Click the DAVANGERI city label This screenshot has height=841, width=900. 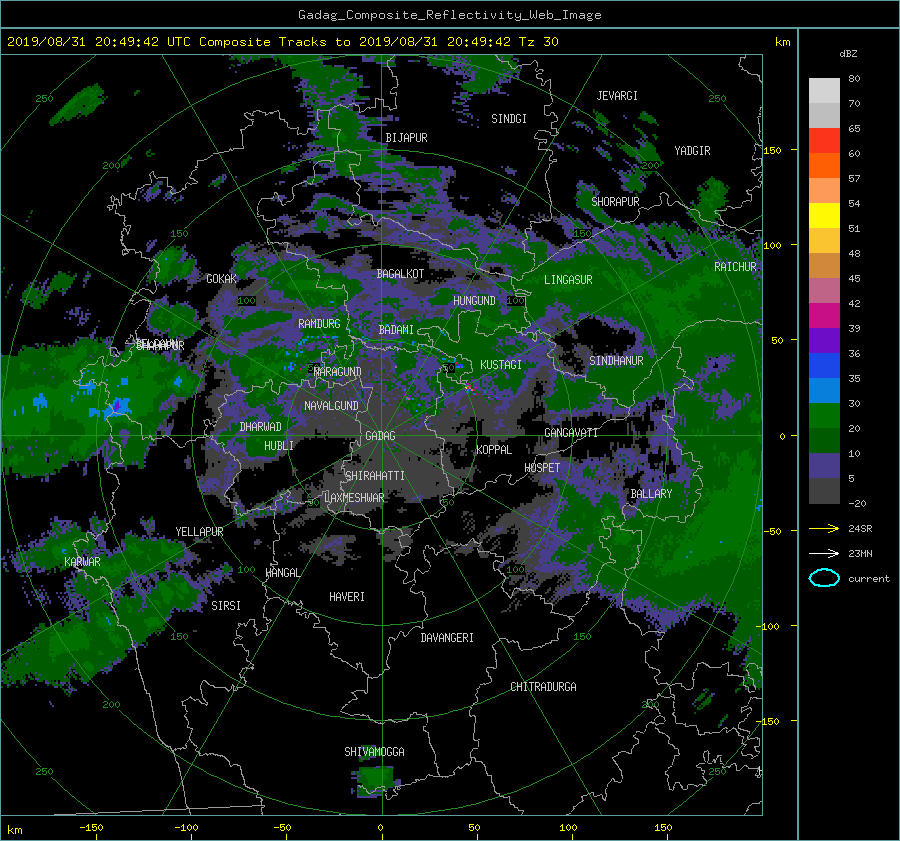[x=447, y=638]
